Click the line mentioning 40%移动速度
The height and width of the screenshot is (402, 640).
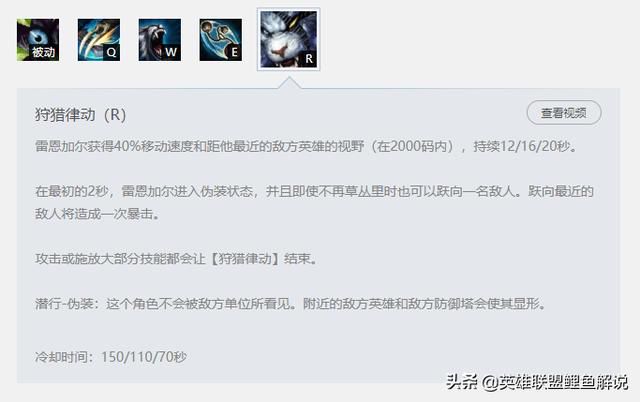pos(307,146)
